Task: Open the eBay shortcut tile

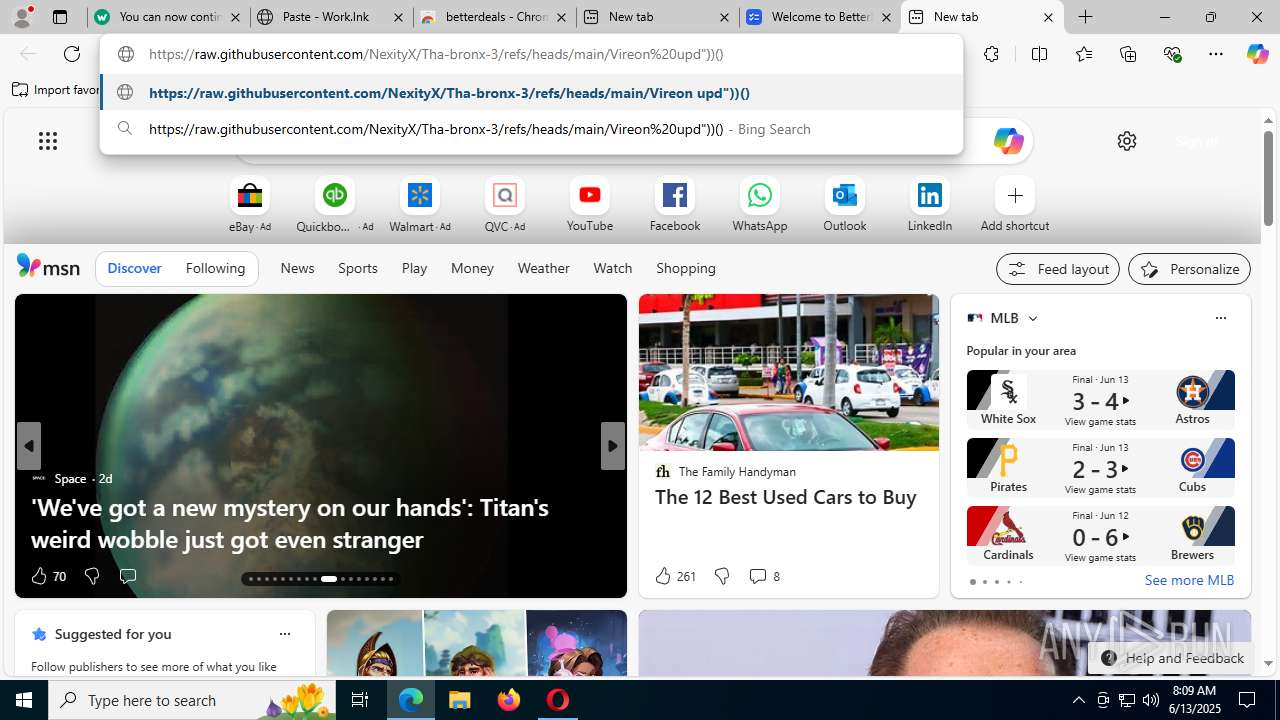Action: pos(250,206)
